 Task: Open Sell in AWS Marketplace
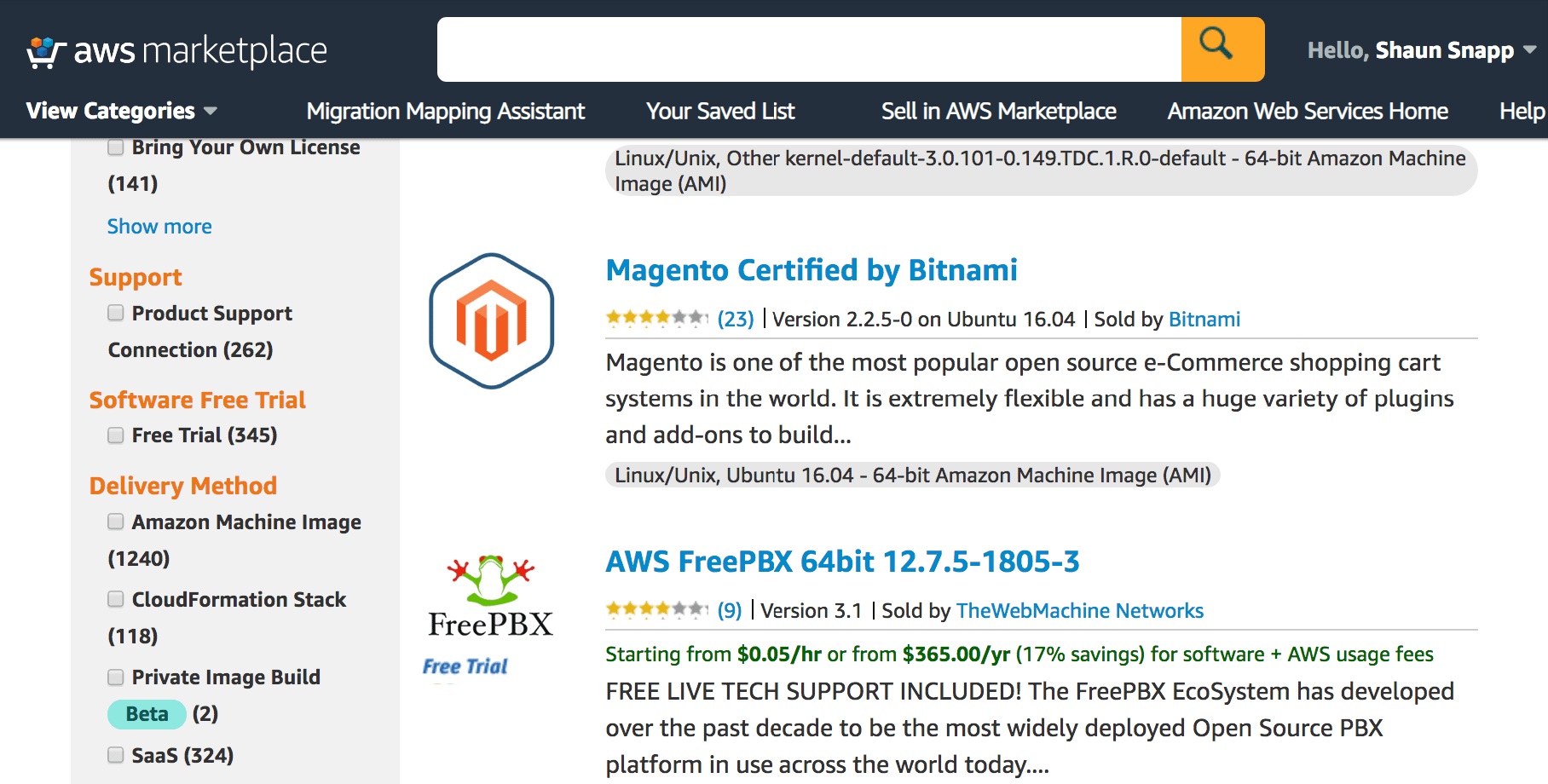click(x=999, y=111)
